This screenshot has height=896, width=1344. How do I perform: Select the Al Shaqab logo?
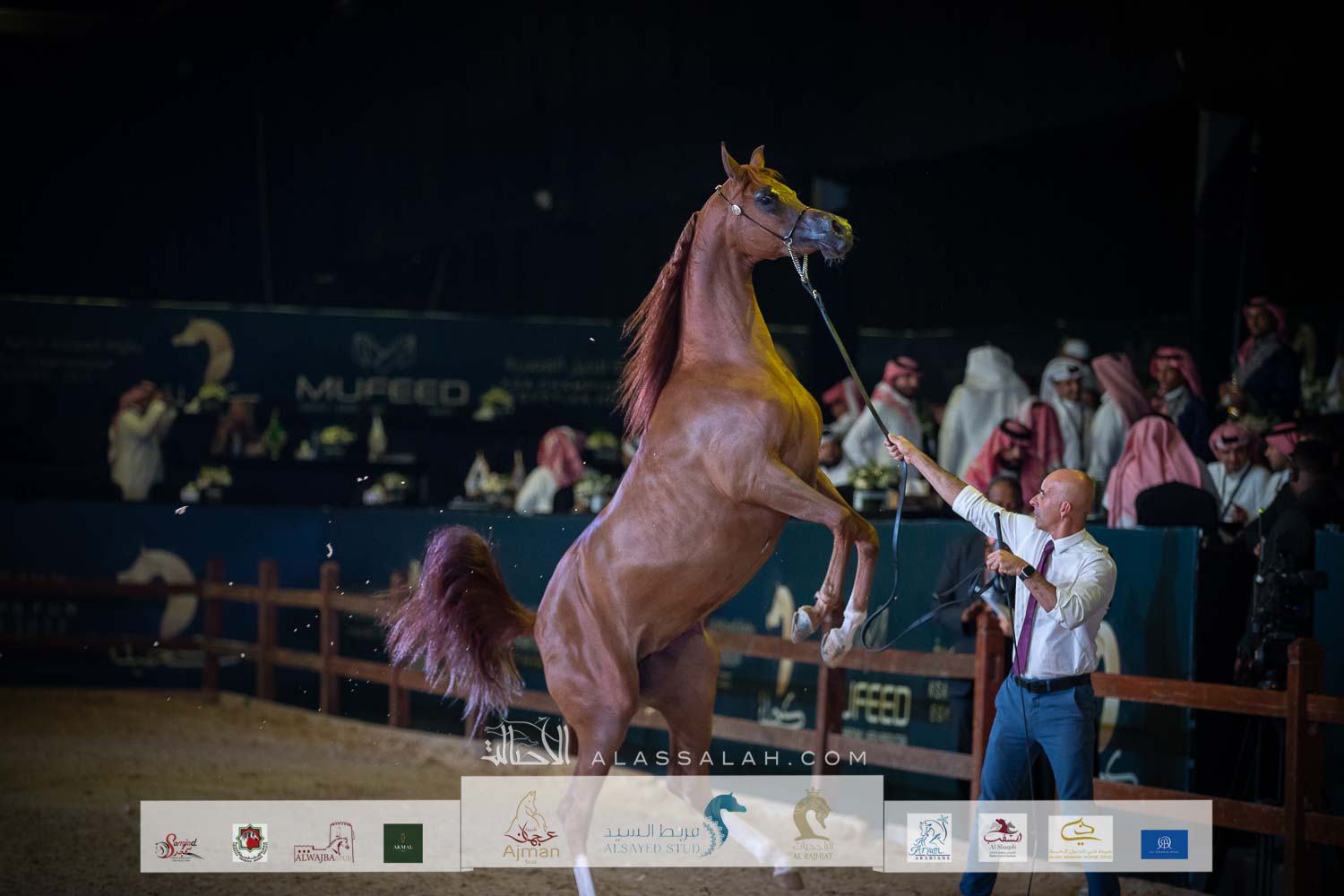click(1003, 838)
